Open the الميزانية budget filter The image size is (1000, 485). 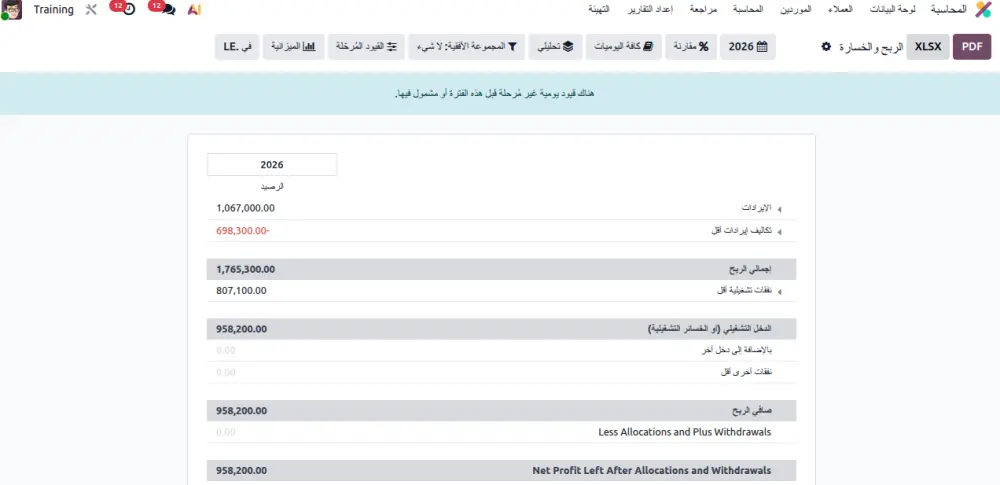(293, 47)
